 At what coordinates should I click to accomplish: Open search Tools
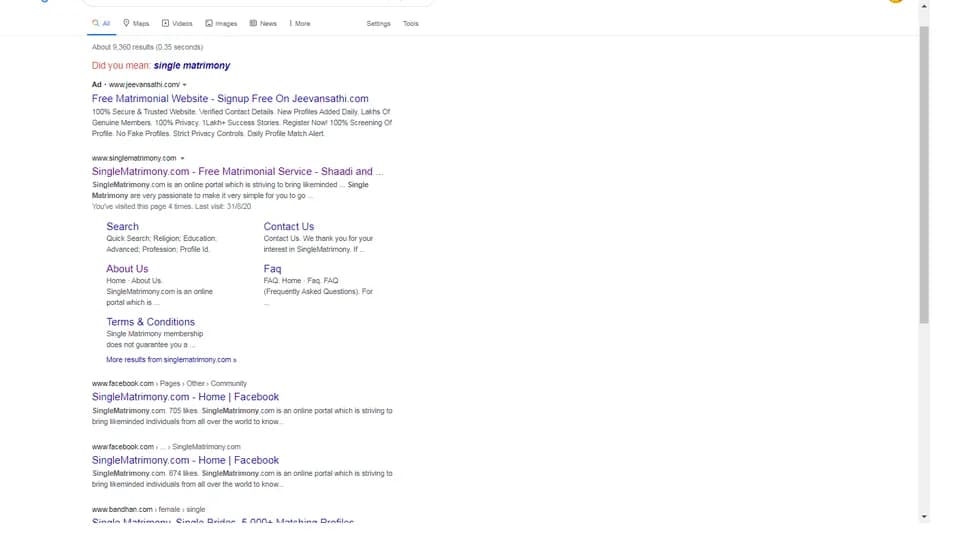tap(411, 23)
